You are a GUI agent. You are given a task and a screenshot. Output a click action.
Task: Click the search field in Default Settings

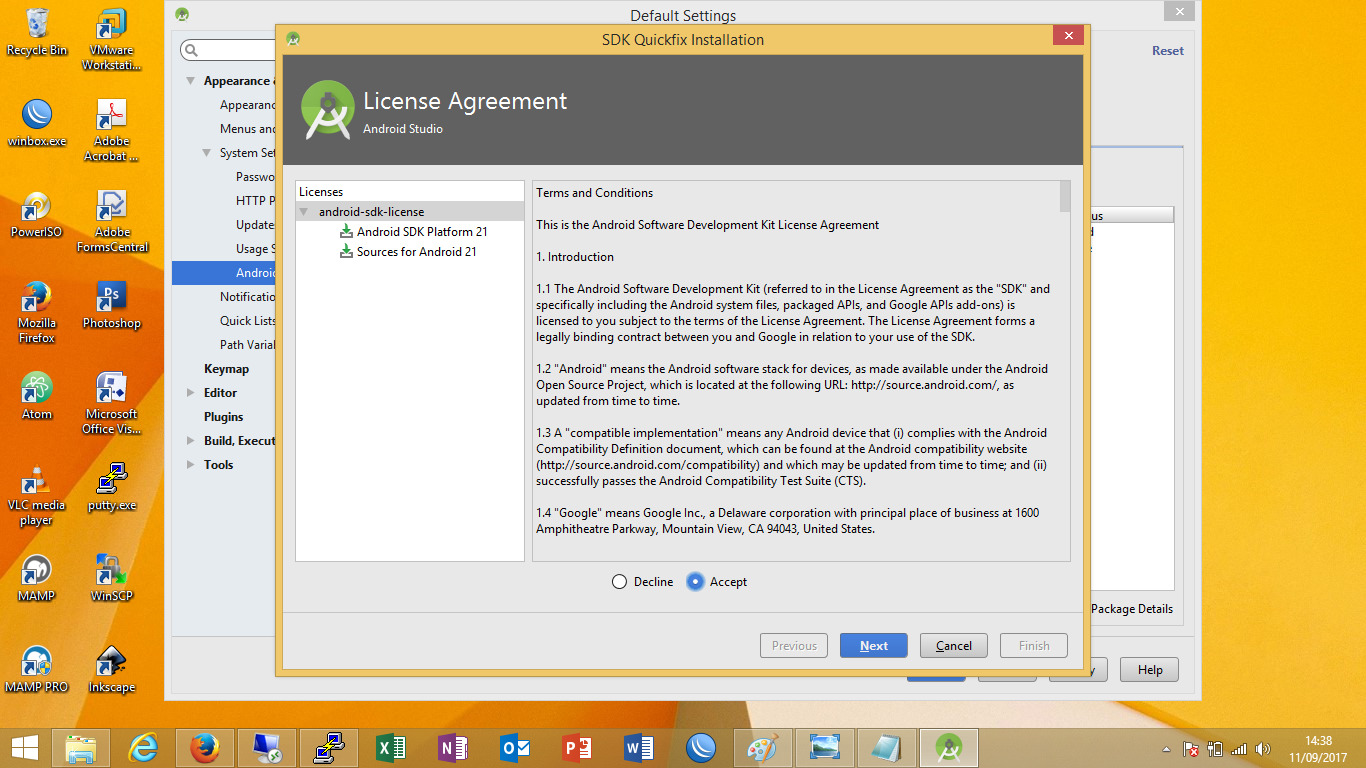click(228, 50)
